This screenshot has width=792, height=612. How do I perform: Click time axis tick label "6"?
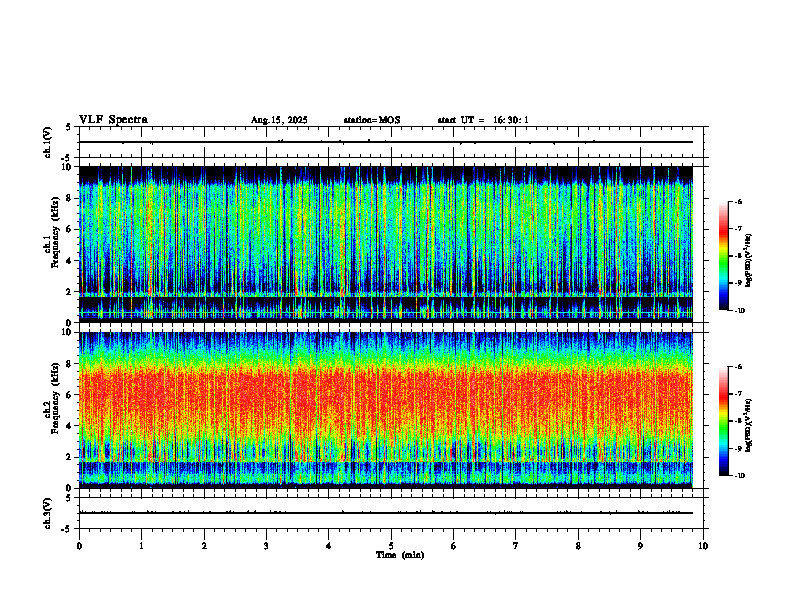[x=453, y=546]
